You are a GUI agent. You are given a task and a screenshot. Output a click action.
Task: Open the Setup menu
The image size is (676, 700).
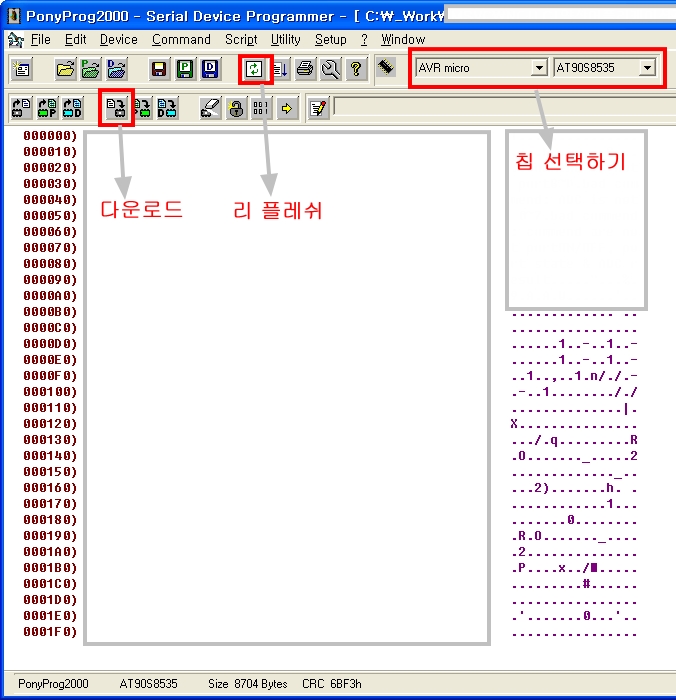tap(330, 40)
